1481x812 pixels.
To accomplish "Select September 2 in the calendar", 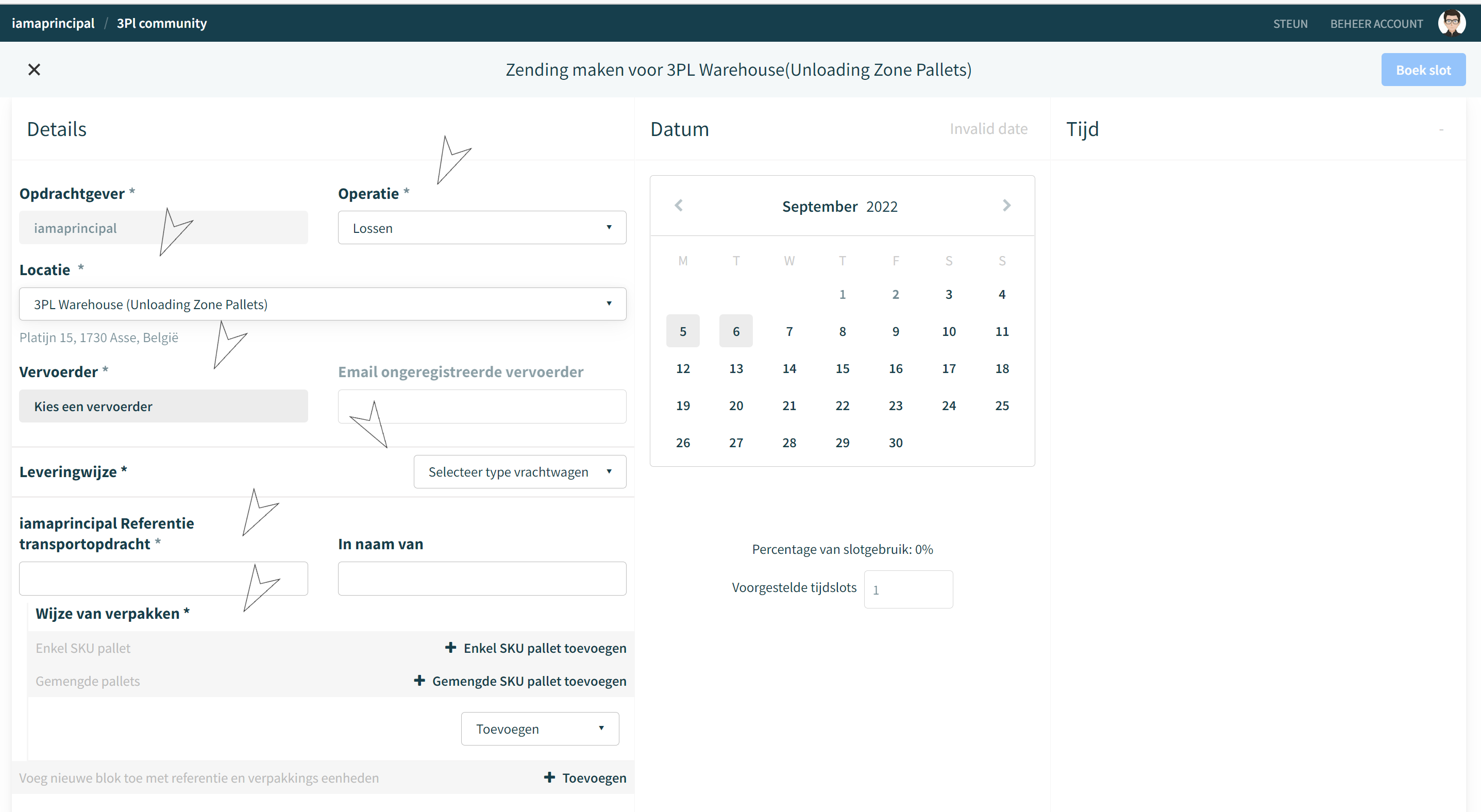I will click(895, 294).
